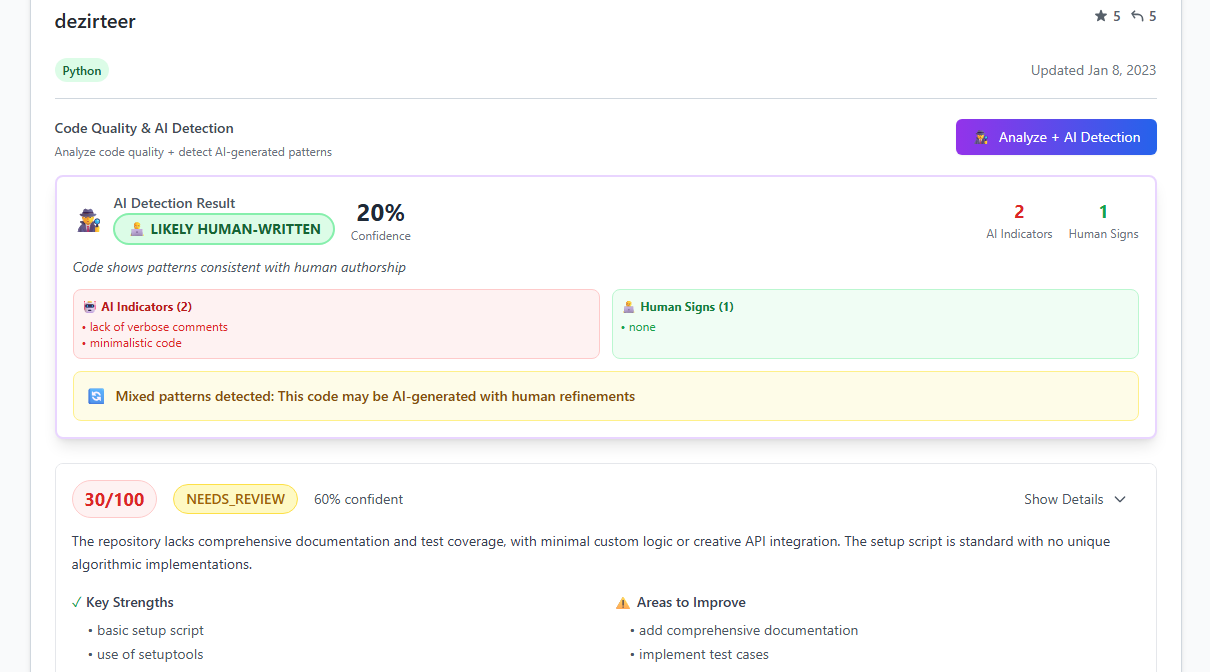Viewport: 1210px width, 672px height.
Task: Click the person icon next to Human Signs (1)
Action: click(629, 307)
